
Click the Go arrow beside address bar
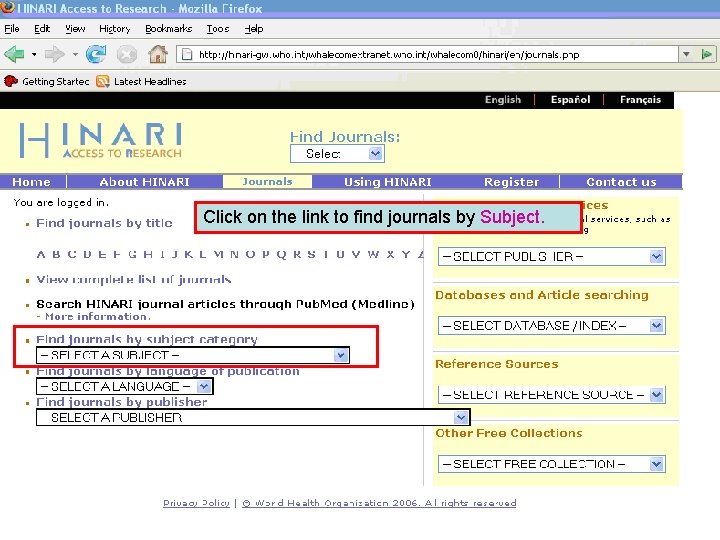707,55
